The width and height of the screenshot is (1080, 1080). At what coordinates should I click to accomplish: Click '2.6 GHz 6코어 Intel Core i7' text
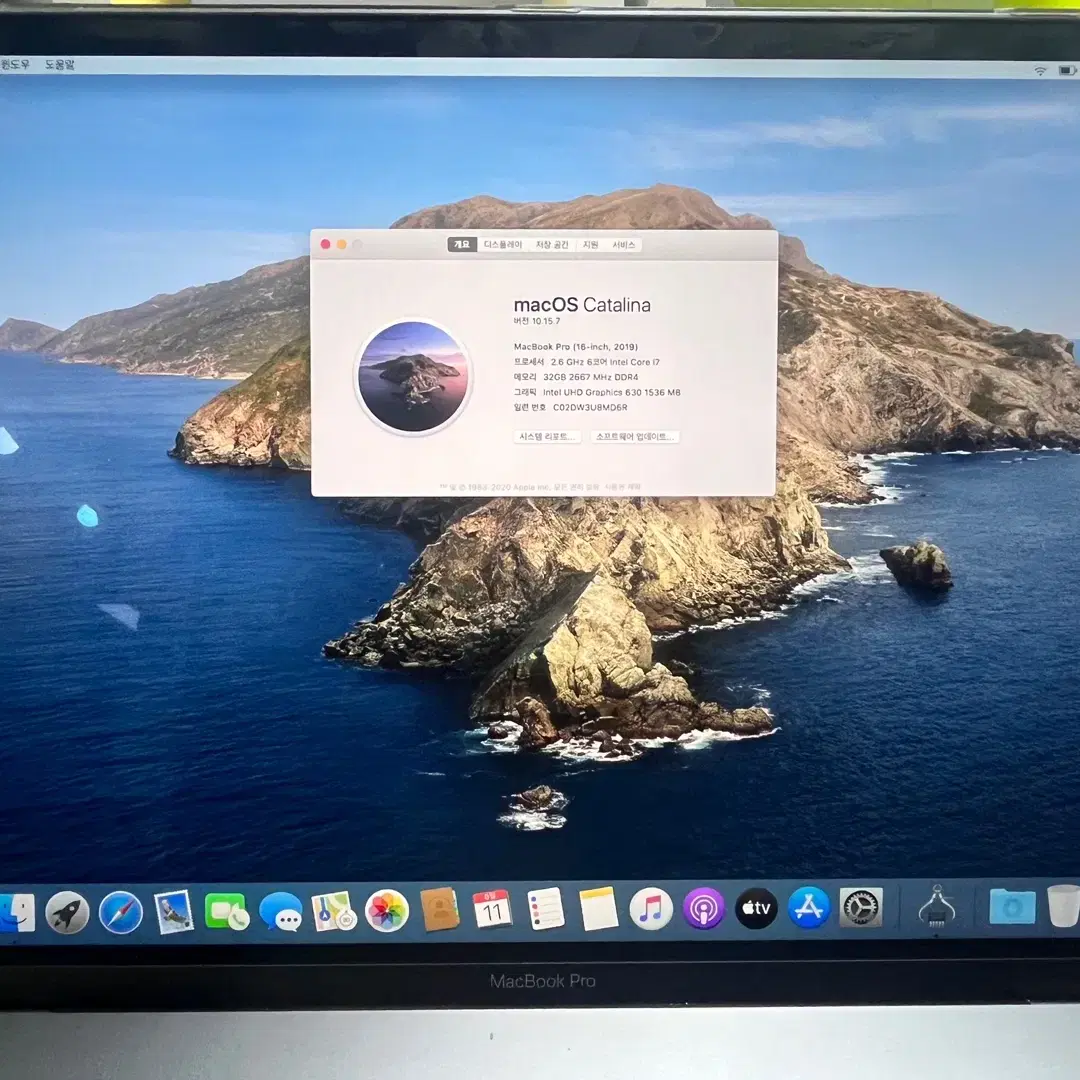click(x=605, y=362)
